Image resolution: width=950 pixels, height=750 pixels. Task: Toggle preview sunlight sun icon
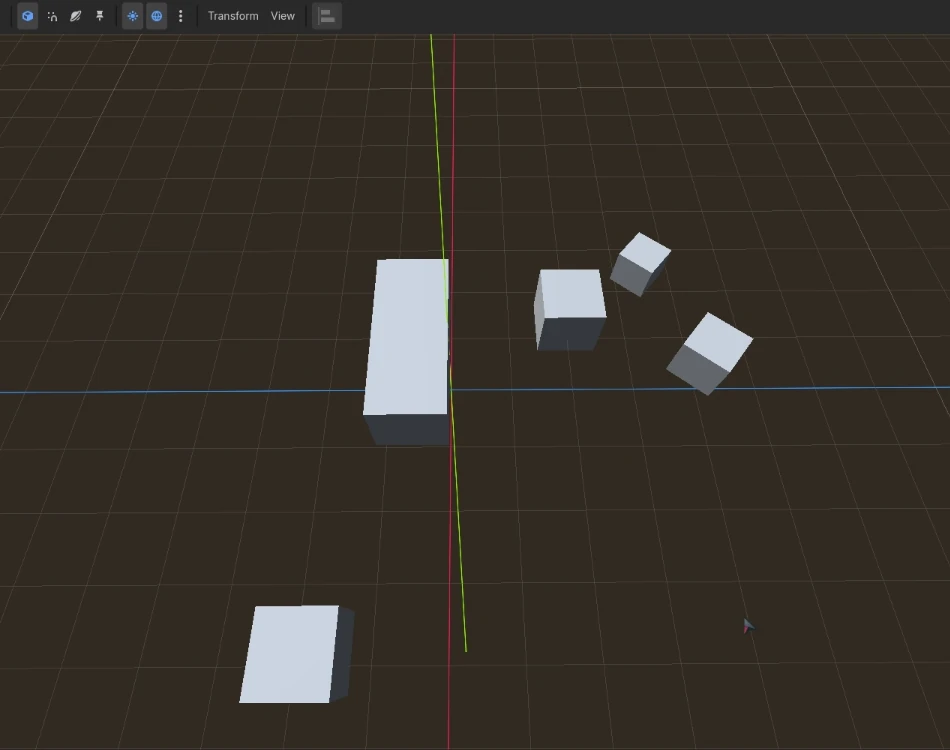(x=133, y=16)
